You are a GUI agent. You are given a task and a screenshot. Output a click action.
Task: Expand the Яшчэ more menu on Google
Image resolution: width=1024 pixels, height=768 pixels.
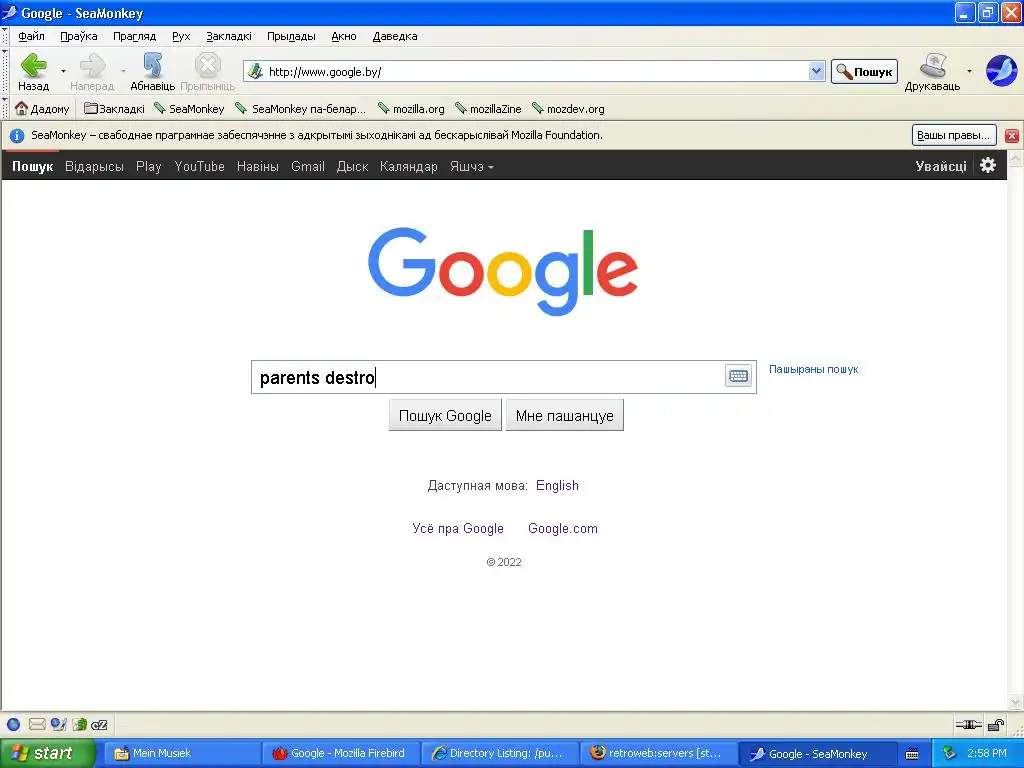(x=472, y=167)
